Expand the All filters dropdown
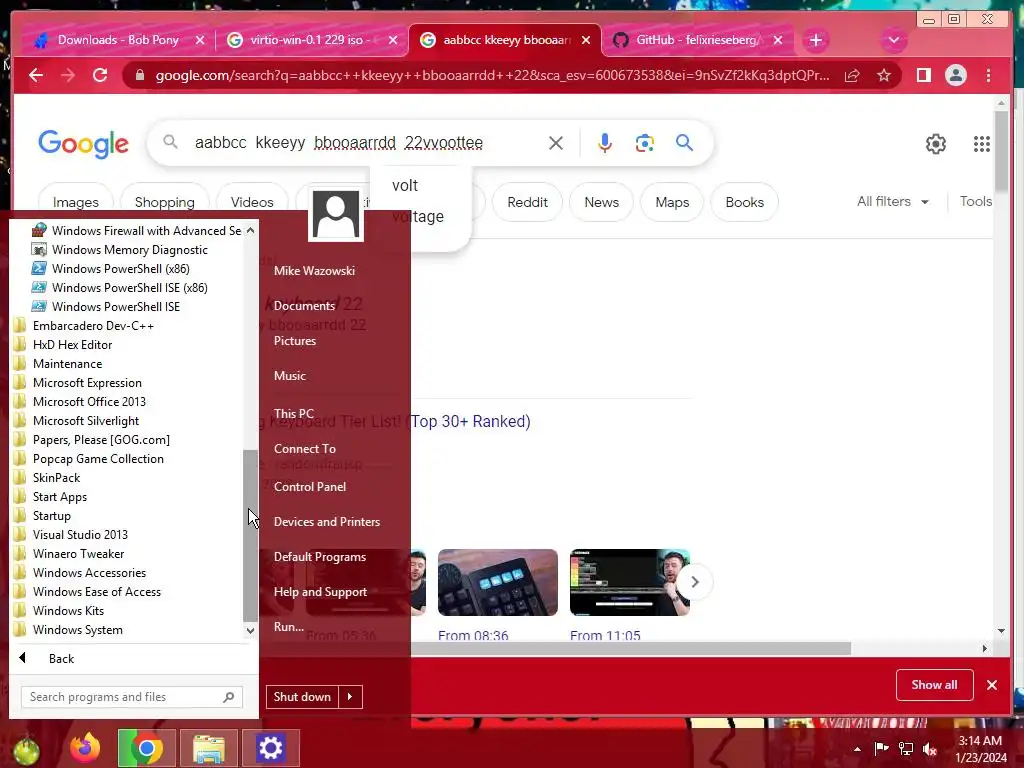Viewport: 1024px width, 768px height. tap(893, 202)
